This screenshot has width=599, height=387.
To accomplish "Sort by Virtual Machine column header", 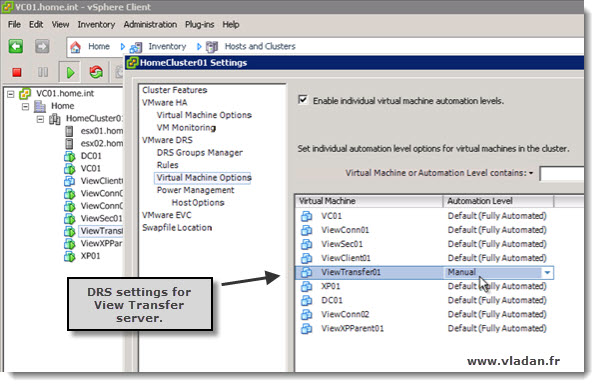I will (x=369, y=201).
